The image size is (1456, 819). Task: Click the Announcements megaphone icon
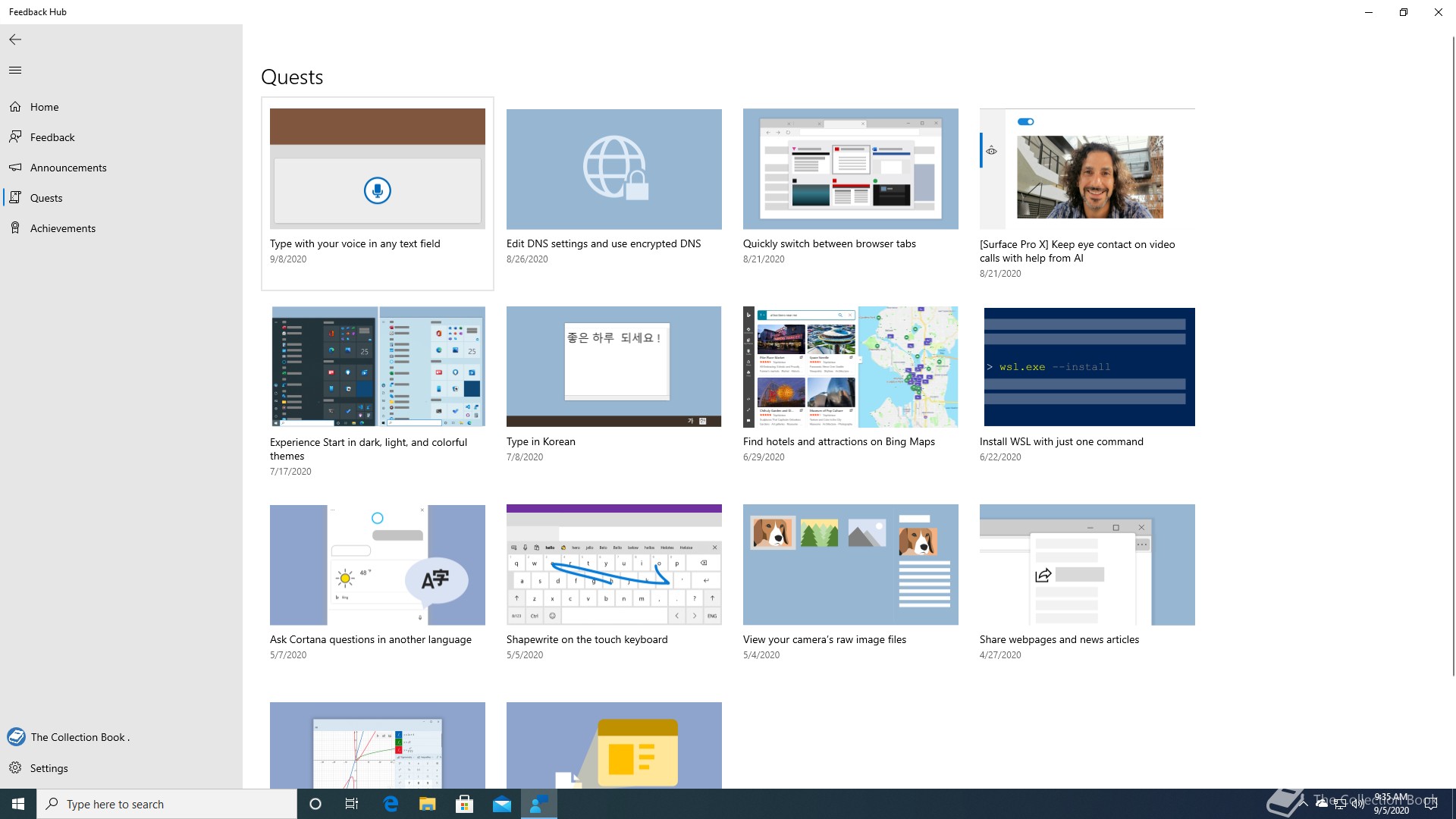pos(15,168)
